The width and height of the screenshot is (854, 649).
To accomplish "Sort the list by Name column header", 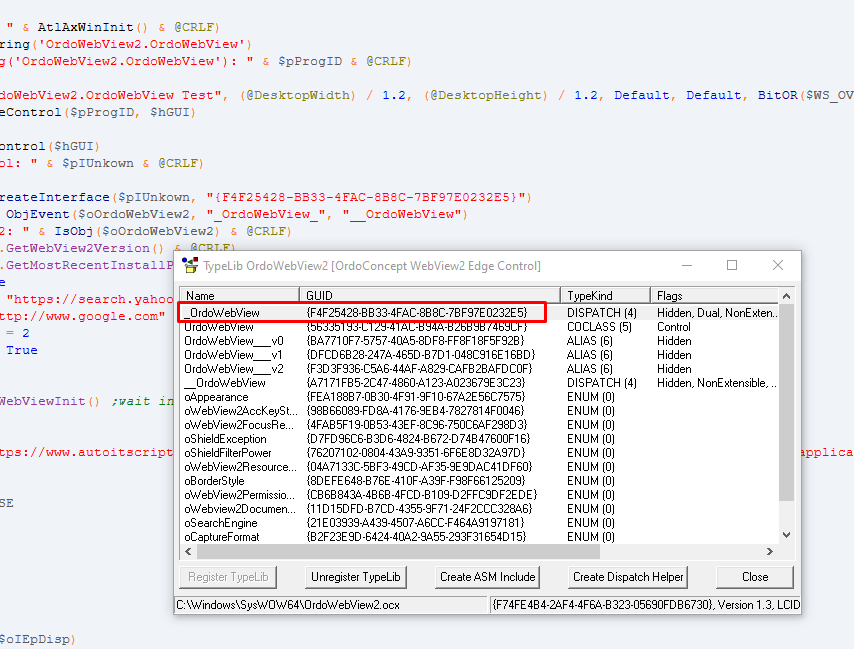I will [x=240, y=296].
